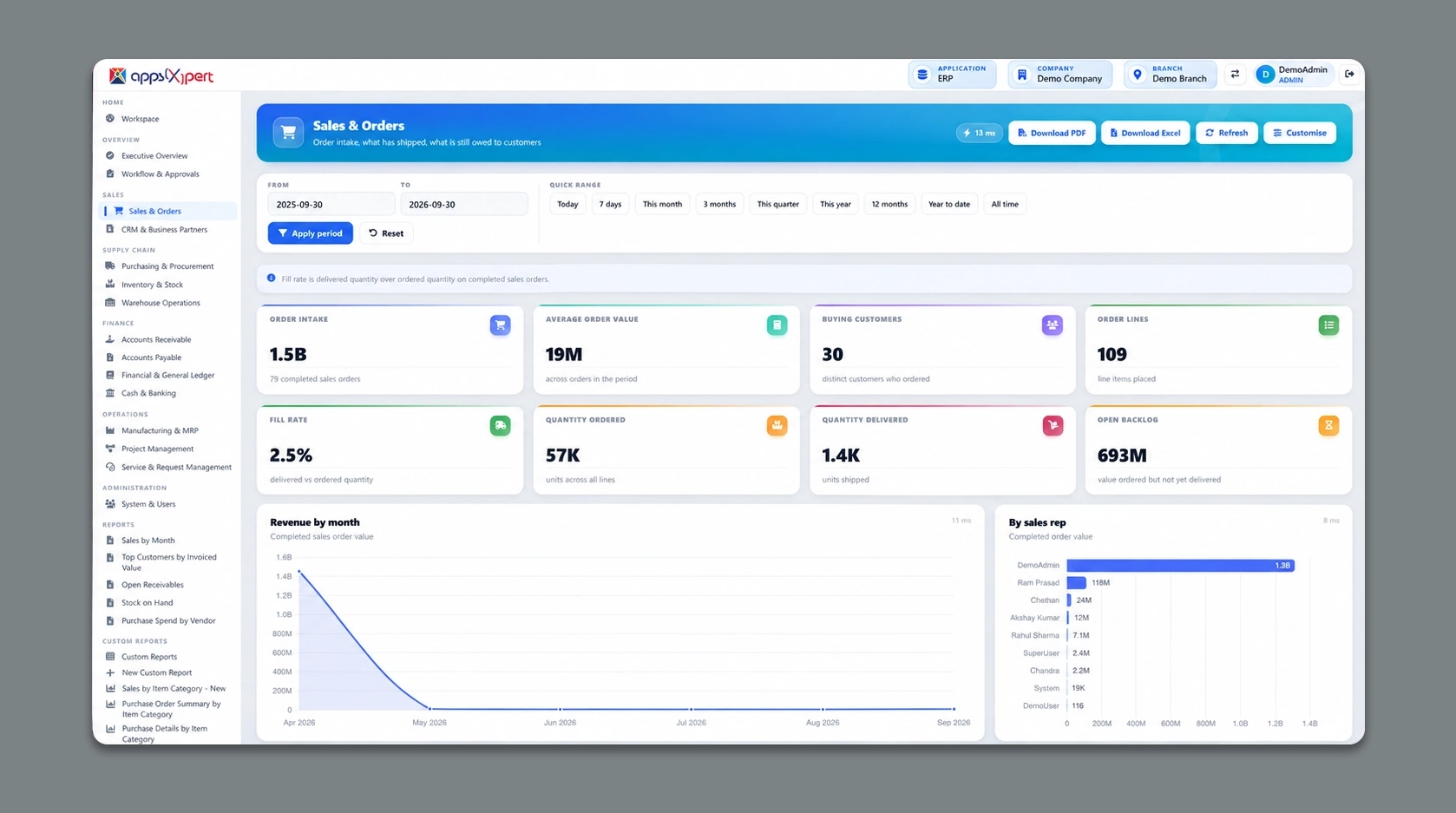Viewport: 1456px width, 813px height.
Task: Click the Fill Rate truck icon
Action: pos(500,426)
